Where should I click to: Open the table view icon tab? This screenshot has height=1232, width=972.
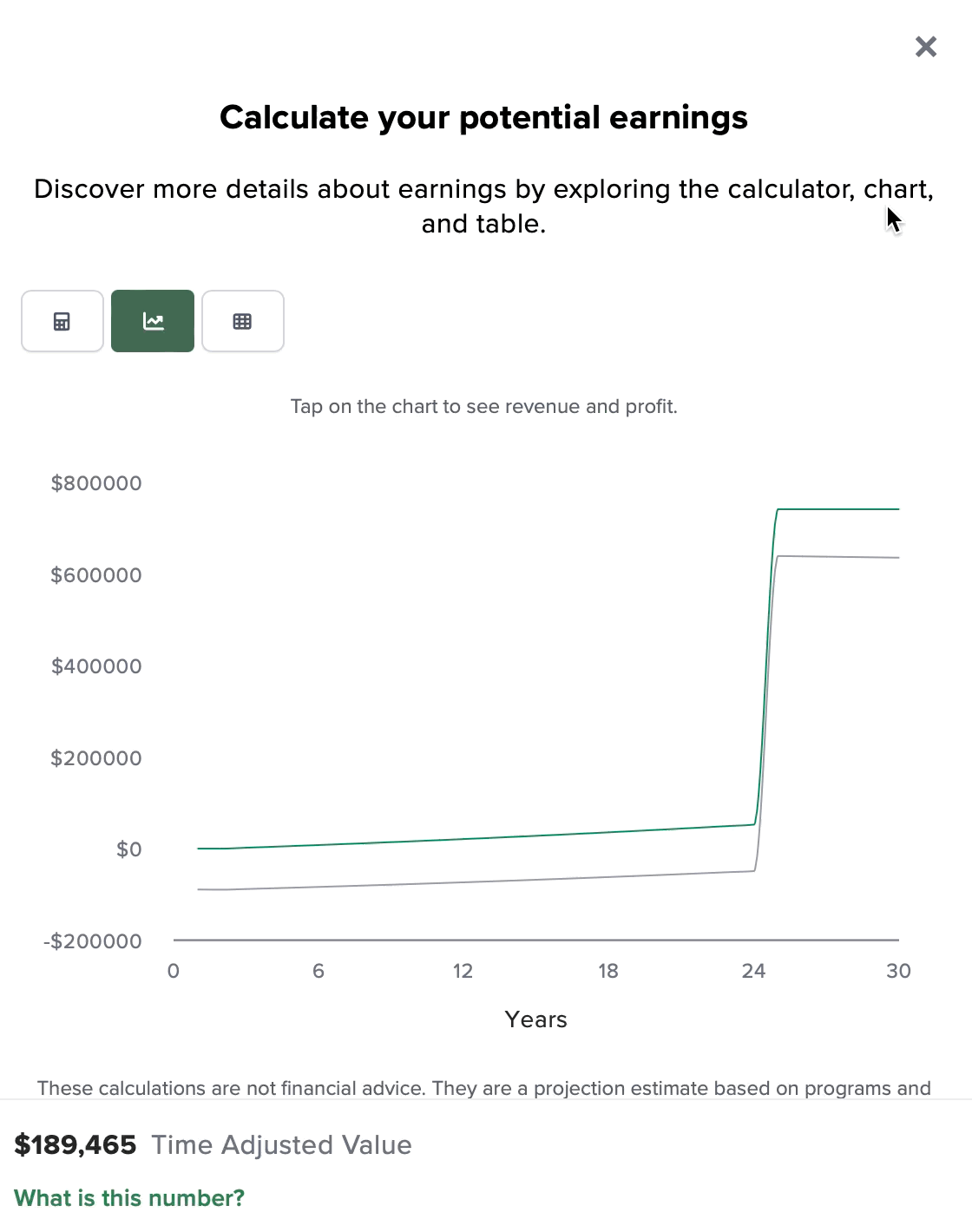(243, 321)
